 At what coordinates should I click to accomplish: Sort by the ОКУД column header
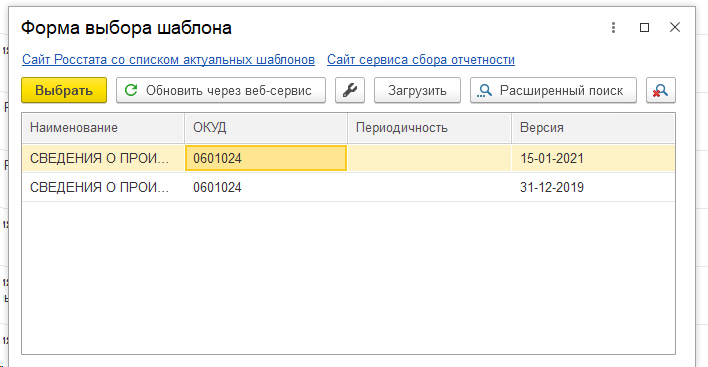pyautogui.click(x=266, y=128)
